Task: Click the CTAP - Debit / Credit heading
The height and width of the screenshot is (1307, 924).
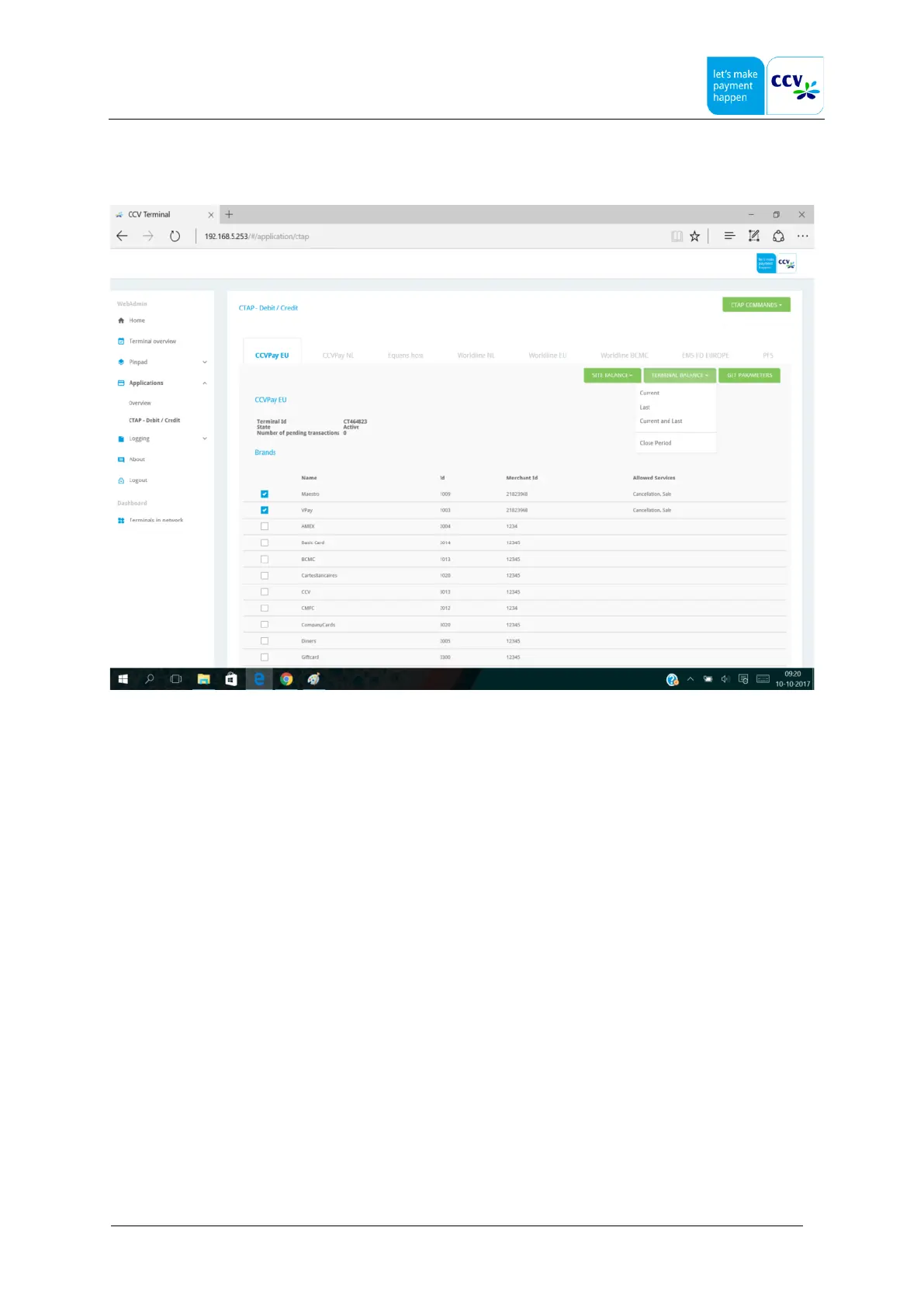Action: point(268,308)
